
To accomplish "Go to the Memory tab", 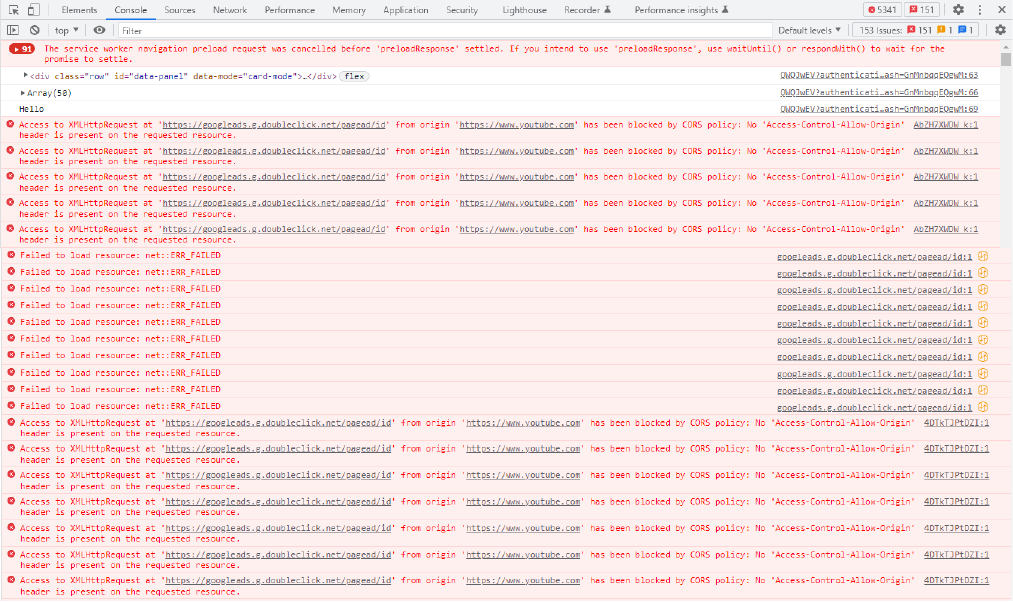I will tap(349, 10).
